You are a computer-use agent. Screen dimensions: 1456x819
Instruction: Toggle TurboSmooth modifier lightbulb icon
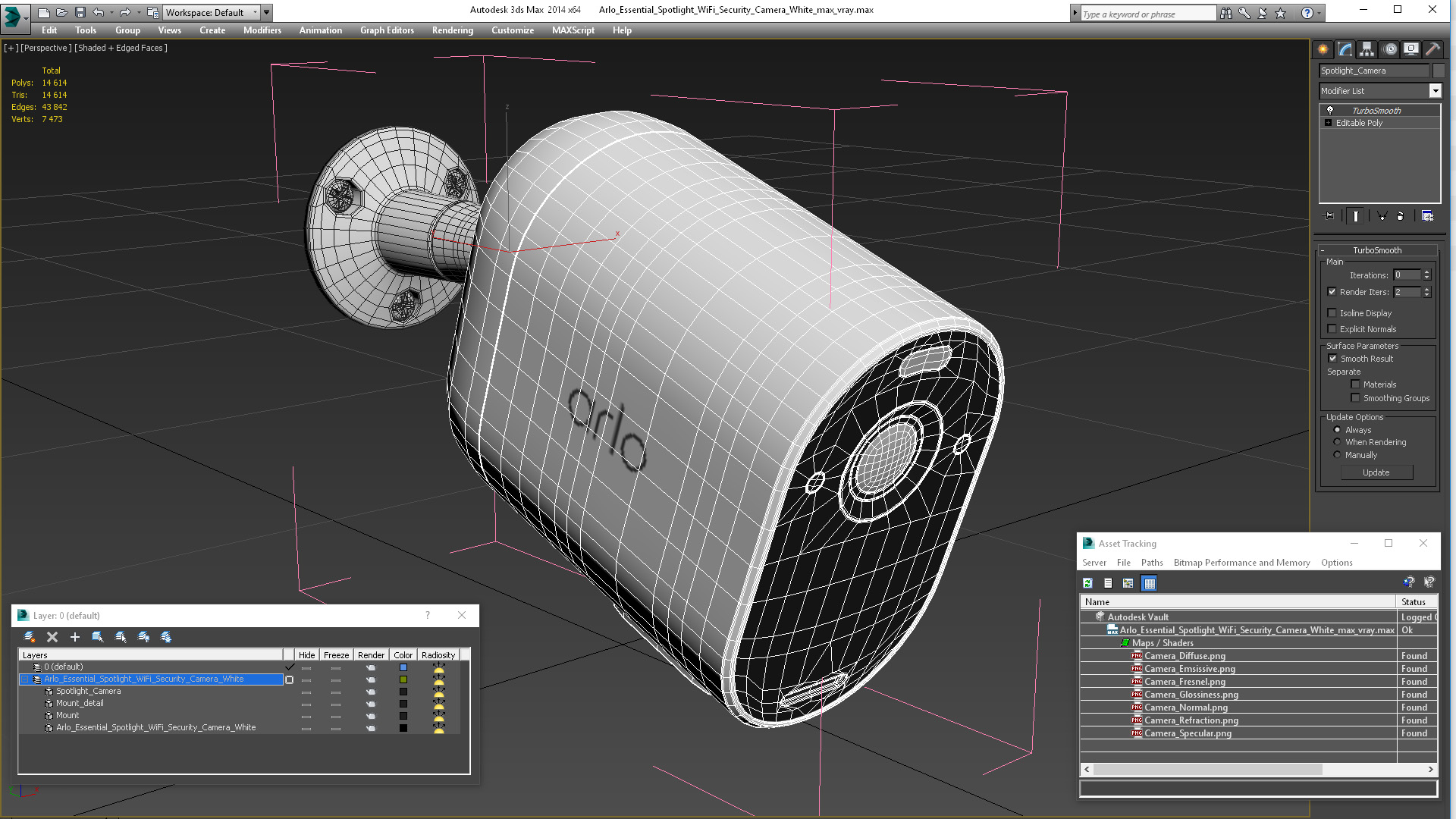pos(1330,111)
